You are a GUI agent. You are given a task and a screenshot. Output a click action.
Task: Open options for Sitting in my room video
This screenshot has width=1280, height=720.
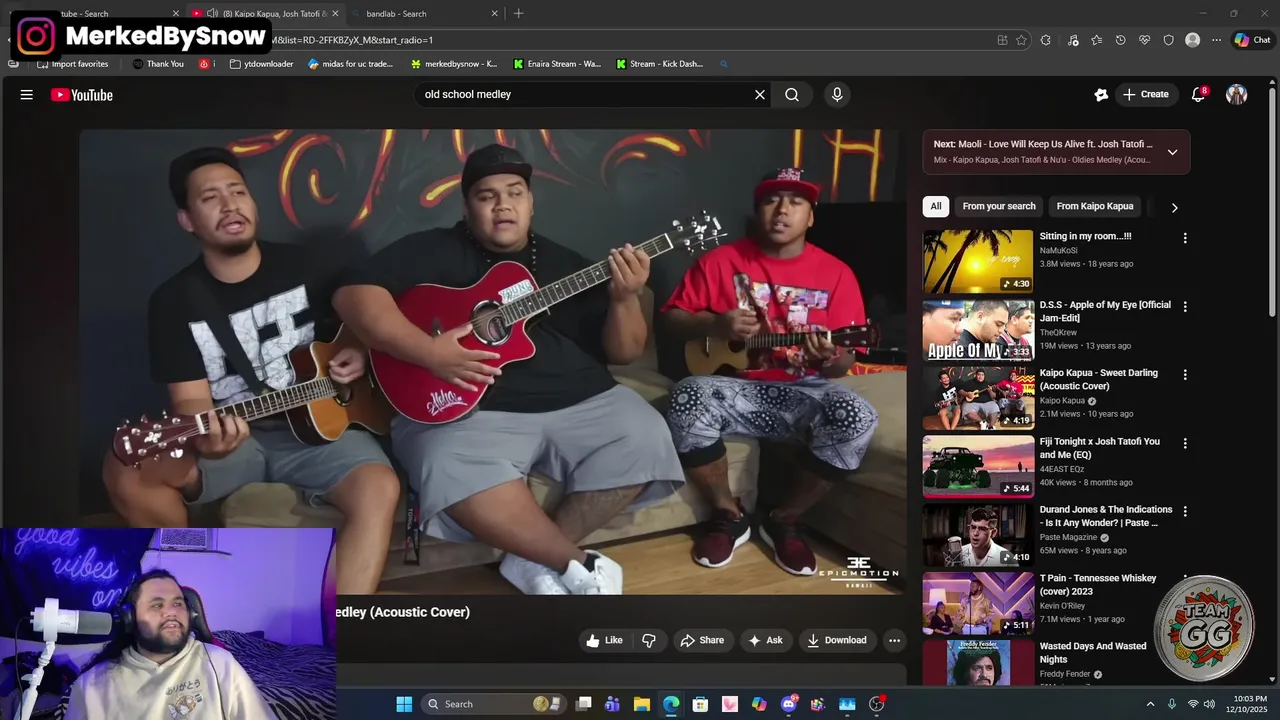click(x=1185, y=238)
